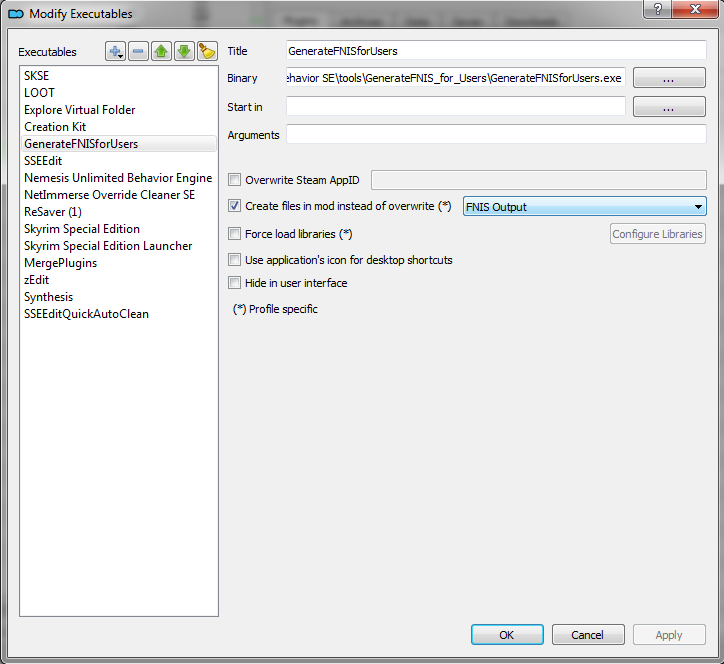The image size is (724, 664).
Task: Browse for Start in directory
Action: 669,107
